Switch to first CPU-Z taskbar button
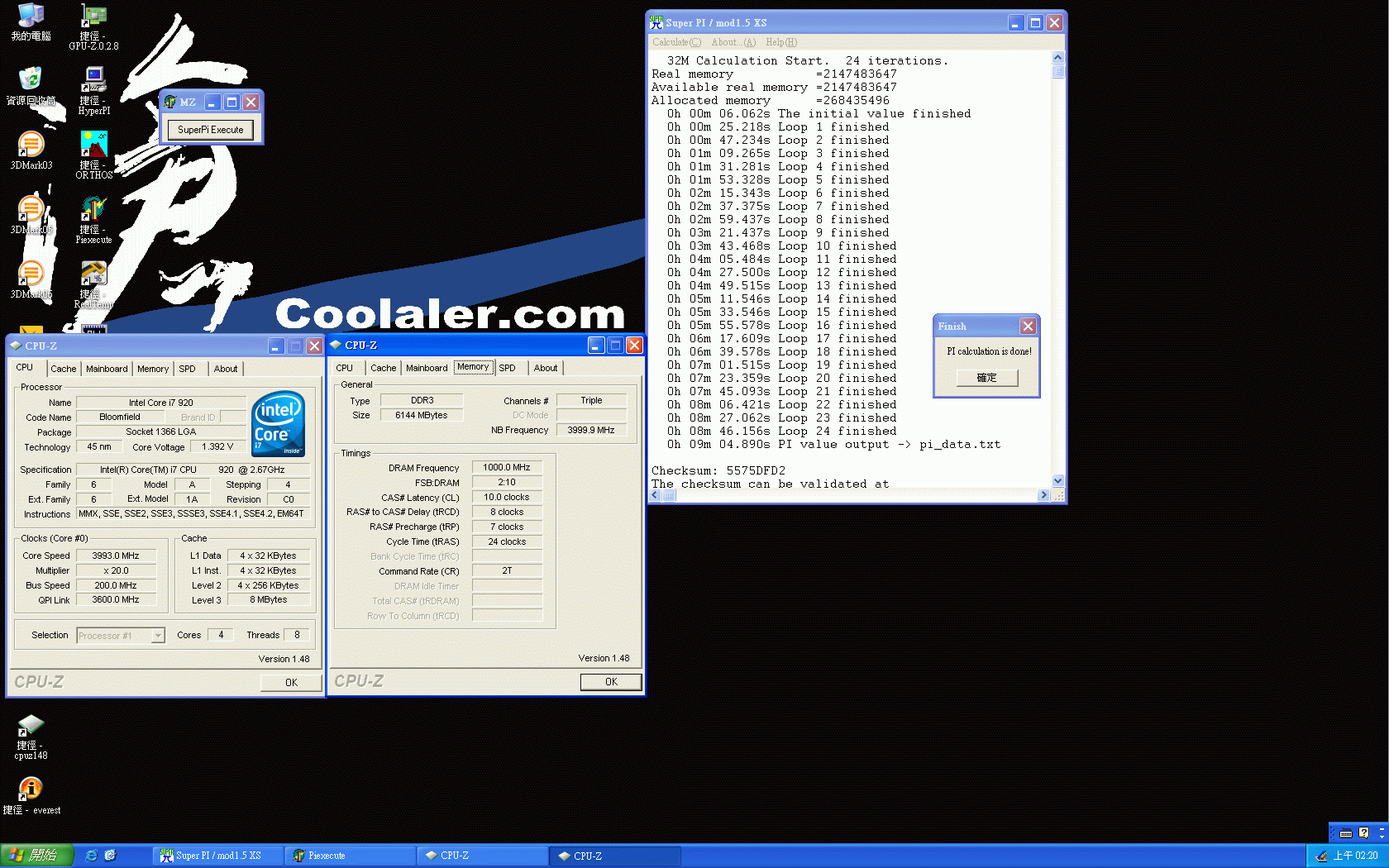 point(482,856)
